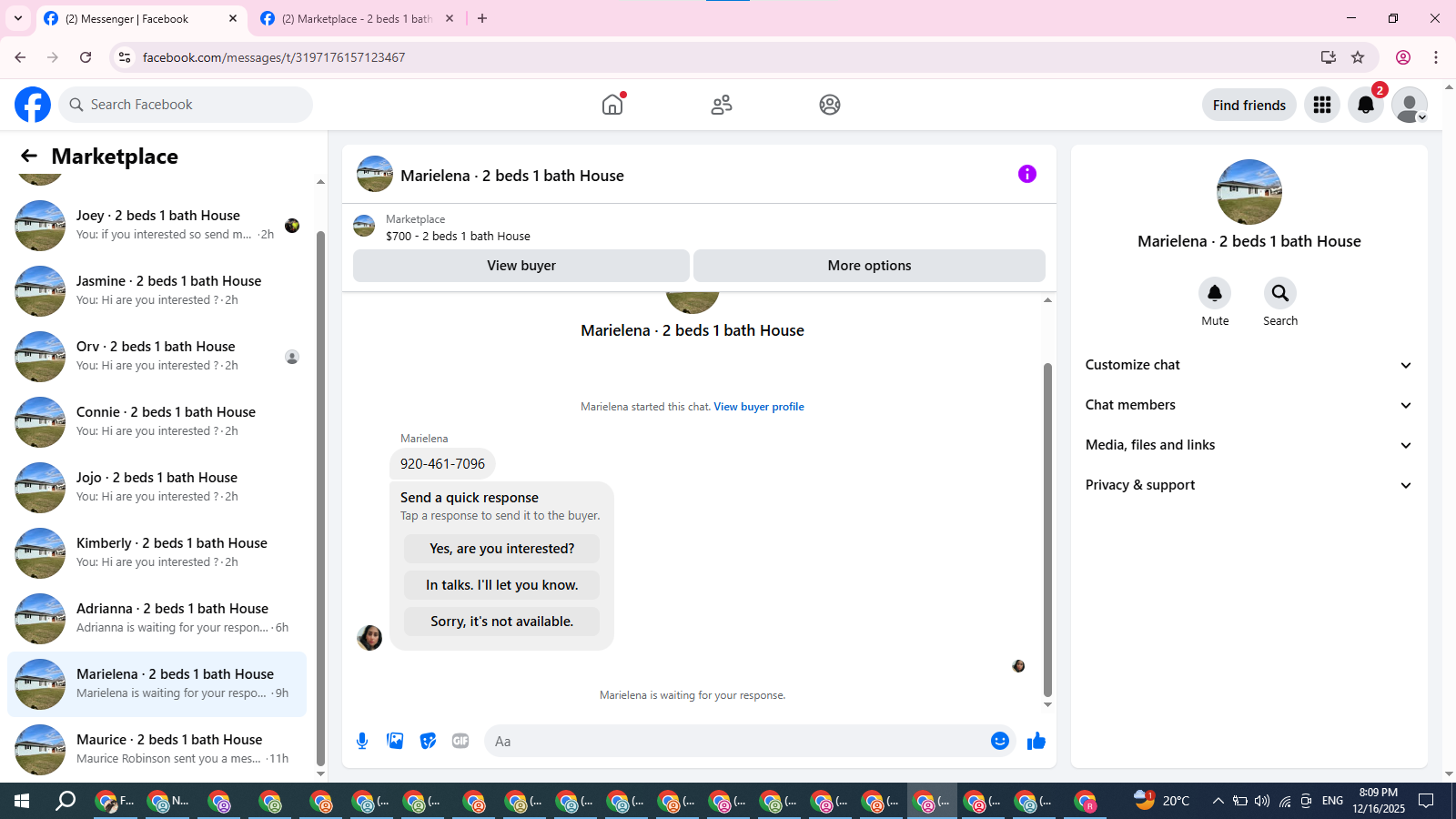Focus the Aa message input box
This screenshot has width=1456, height=819.
click(x=735, y=741)
